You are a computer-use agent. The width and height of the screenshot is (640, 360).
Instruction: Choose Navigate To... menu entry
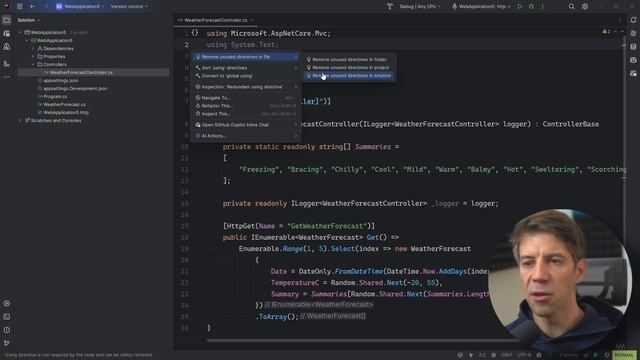246,98
